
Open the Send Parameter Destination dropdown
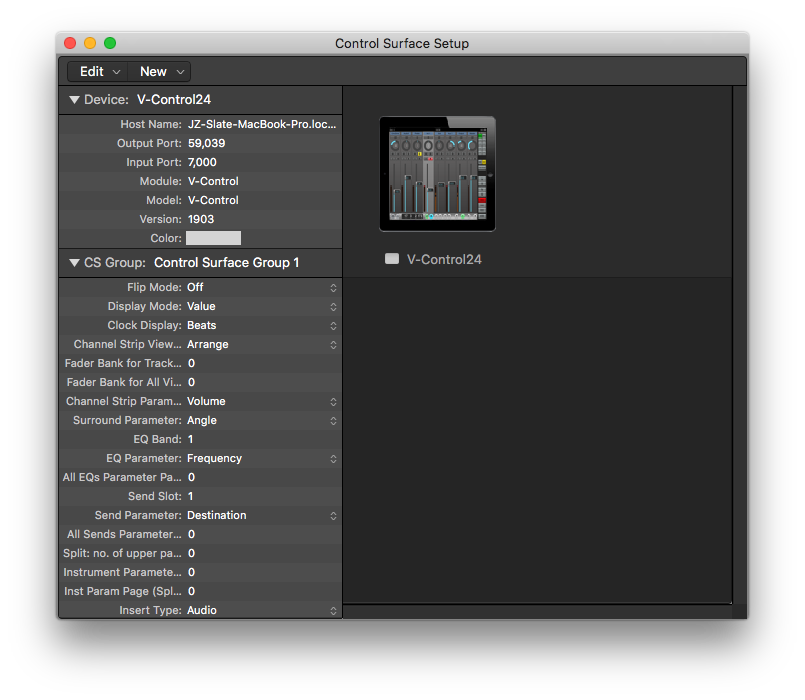click(x=262, y=515)
